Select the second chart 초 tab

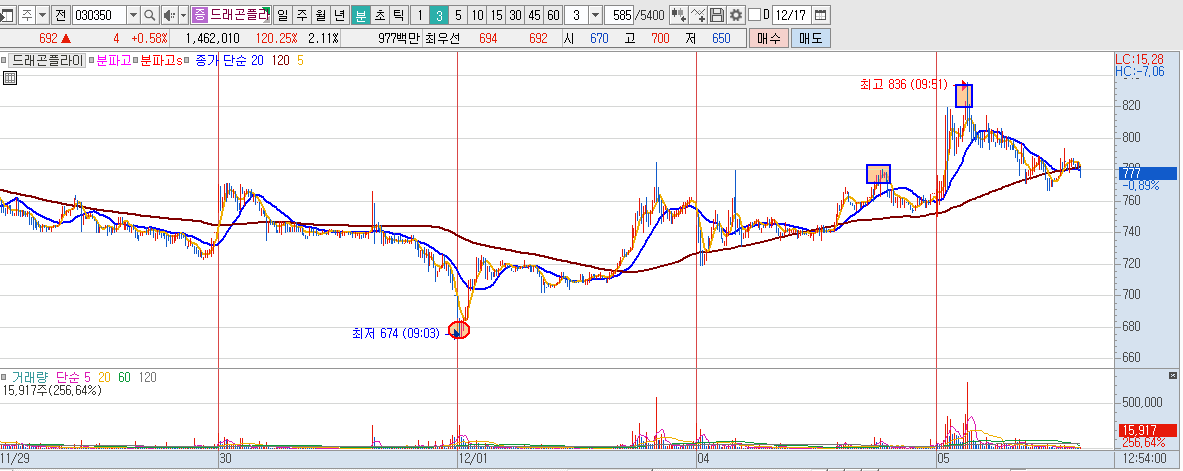(379, 14)
